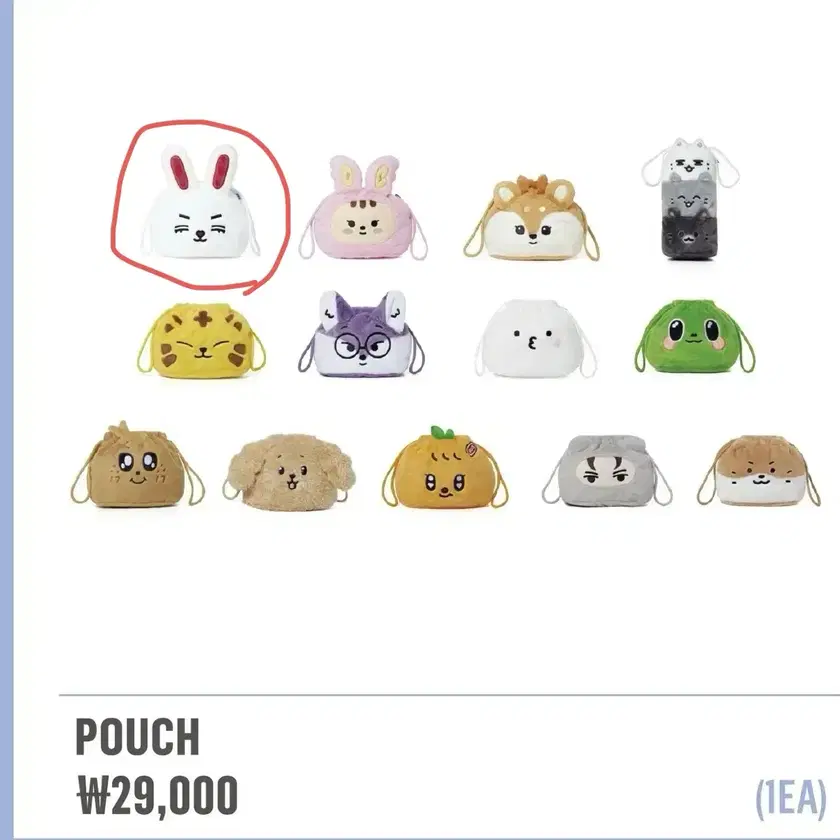
Task: Pick the purple wolf pouch with glasses
Action: (362, 334)
